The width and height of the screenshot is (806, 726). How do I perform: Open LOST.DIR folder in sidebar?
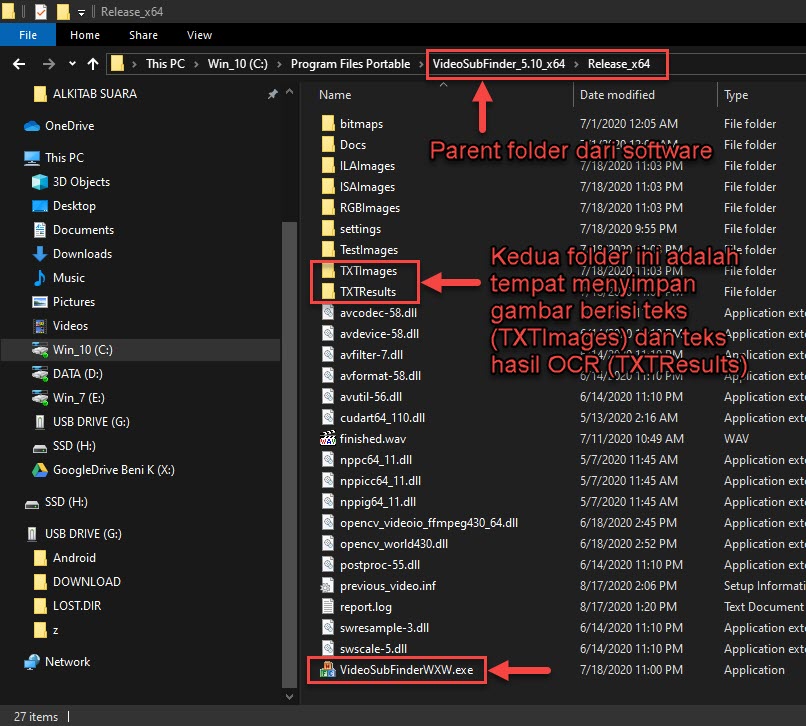tap(77, 606)
